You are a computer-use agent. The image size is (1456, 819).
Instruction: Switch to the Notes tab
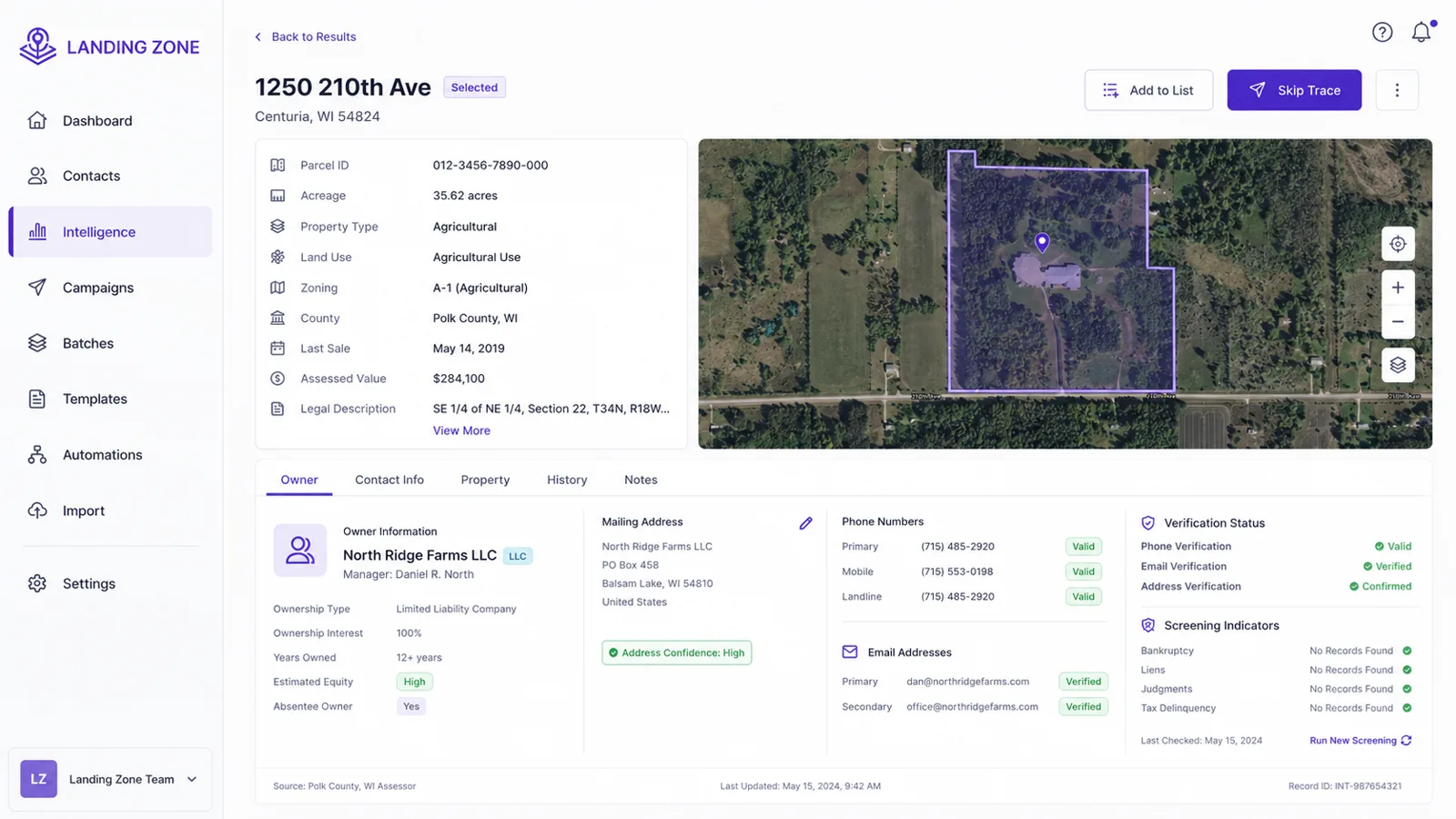[x=641, y=480]
